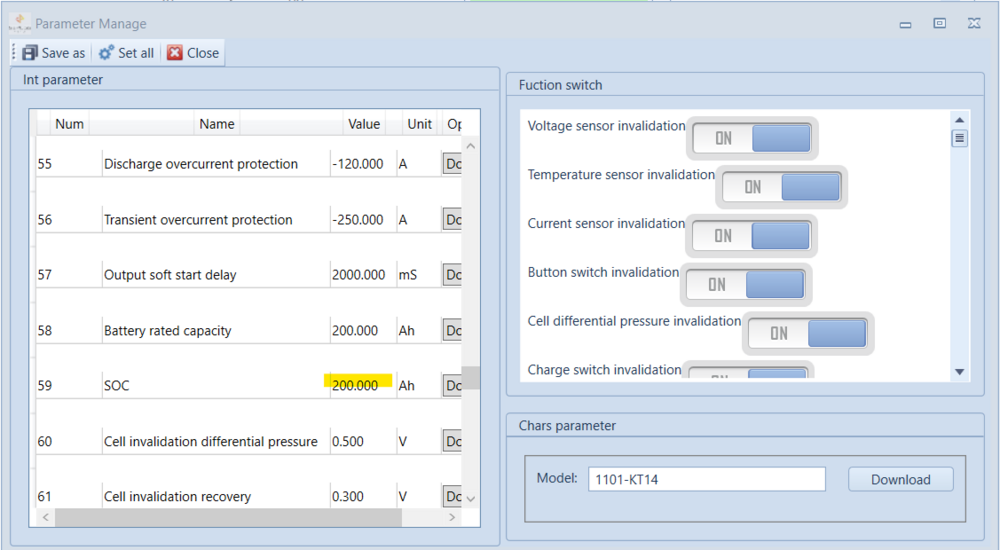The height and width of the screenshot is (550, 1000).
Task: Toggle Temperature sensor invalidation switch
Action: 781,187
